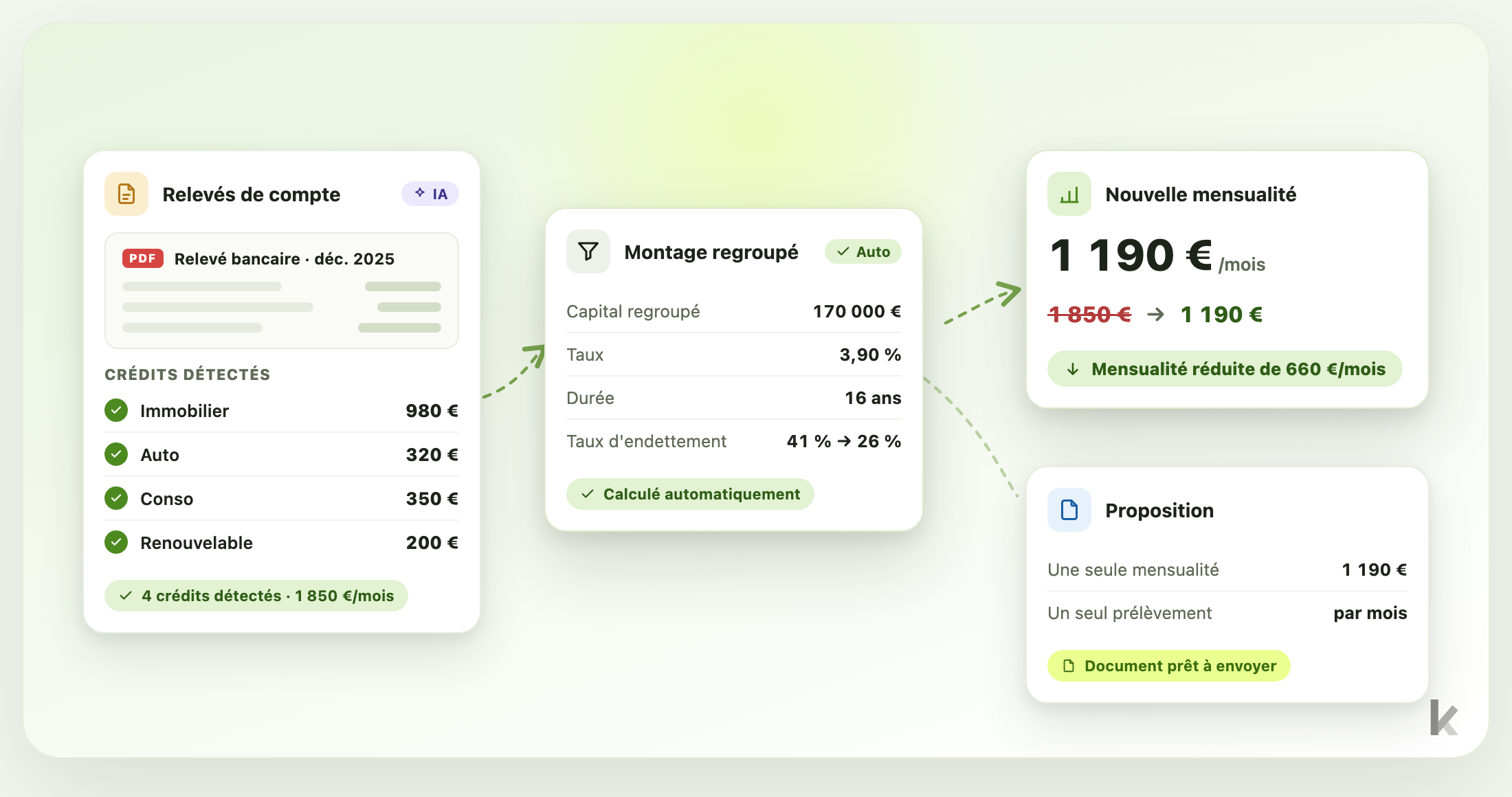This screenshot has width=1512, height=797.
Task: Click the arrow between 1 850 € and 1 190 €
Action: coord(1156,315)
